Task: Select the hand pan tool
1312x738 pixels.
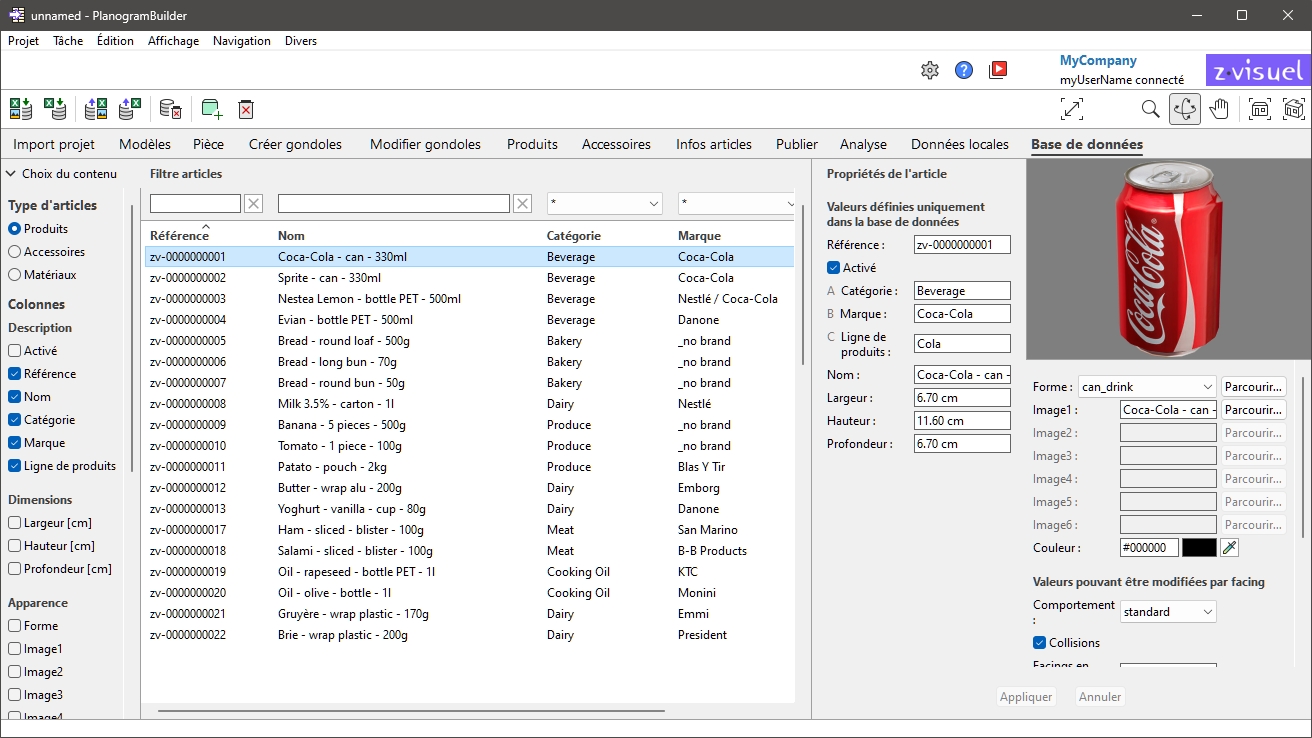Action: coord(1219,108)
